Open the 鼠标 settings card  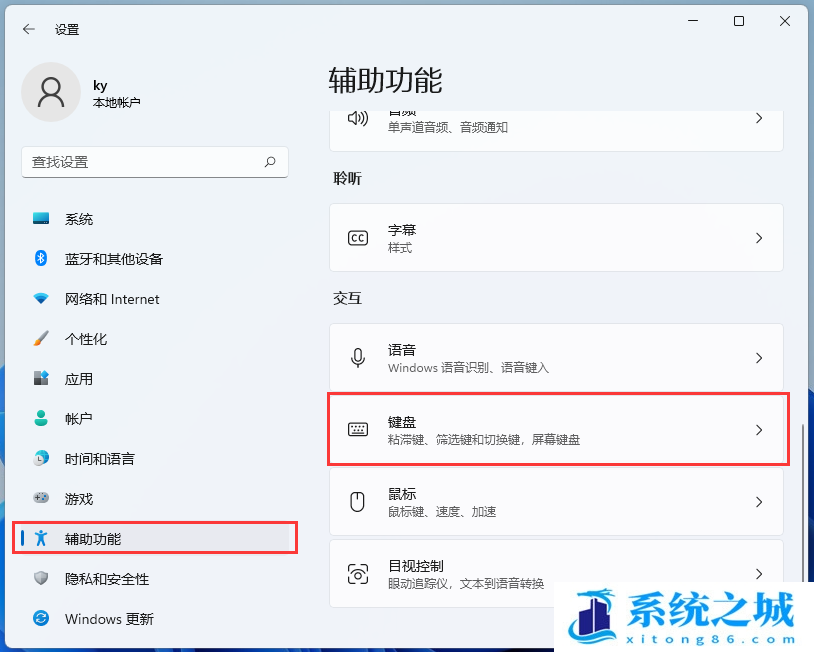[x=557, y=502]
